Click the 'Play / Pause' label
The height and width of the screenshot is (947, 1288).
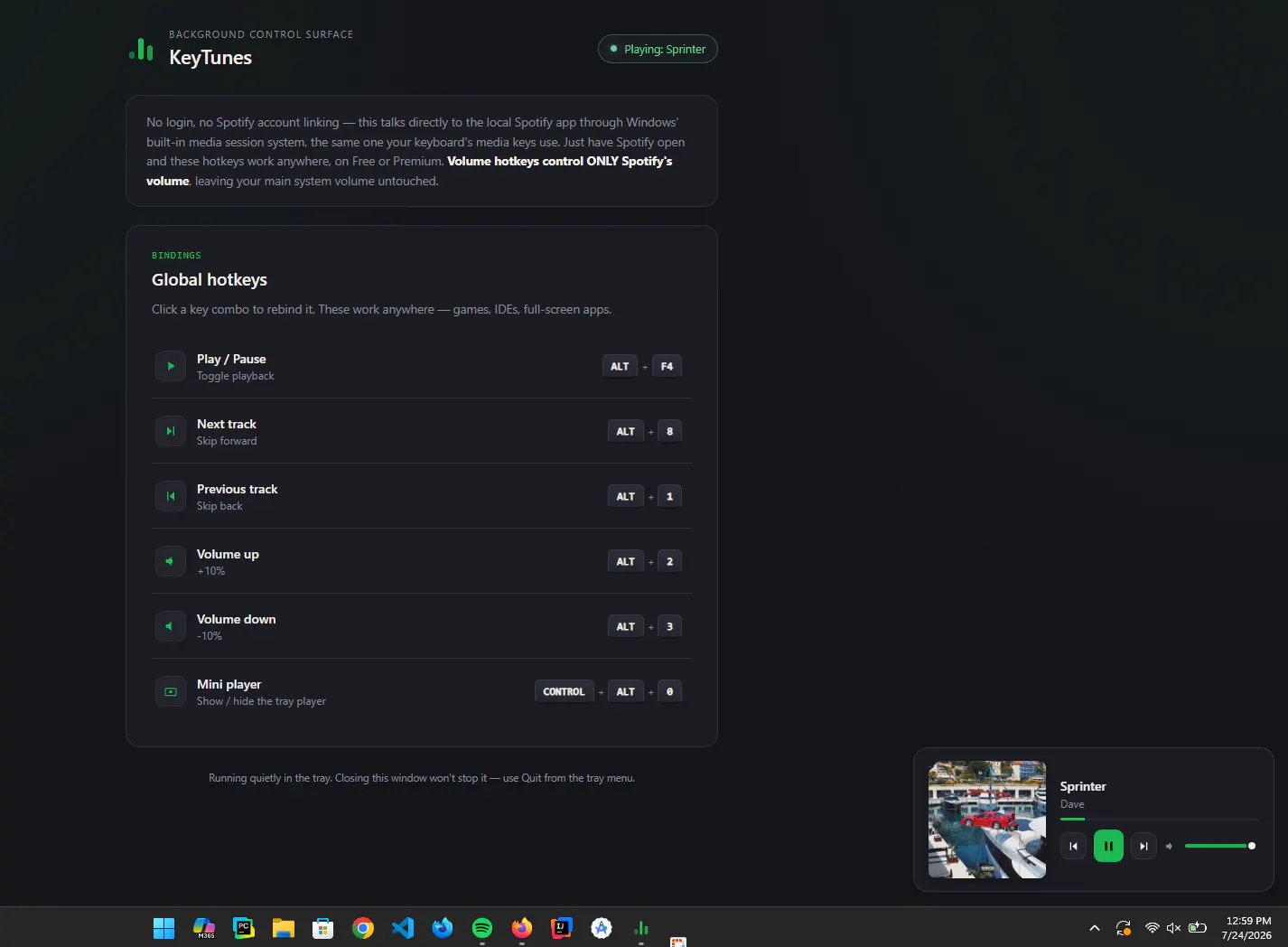click(231, 359)
